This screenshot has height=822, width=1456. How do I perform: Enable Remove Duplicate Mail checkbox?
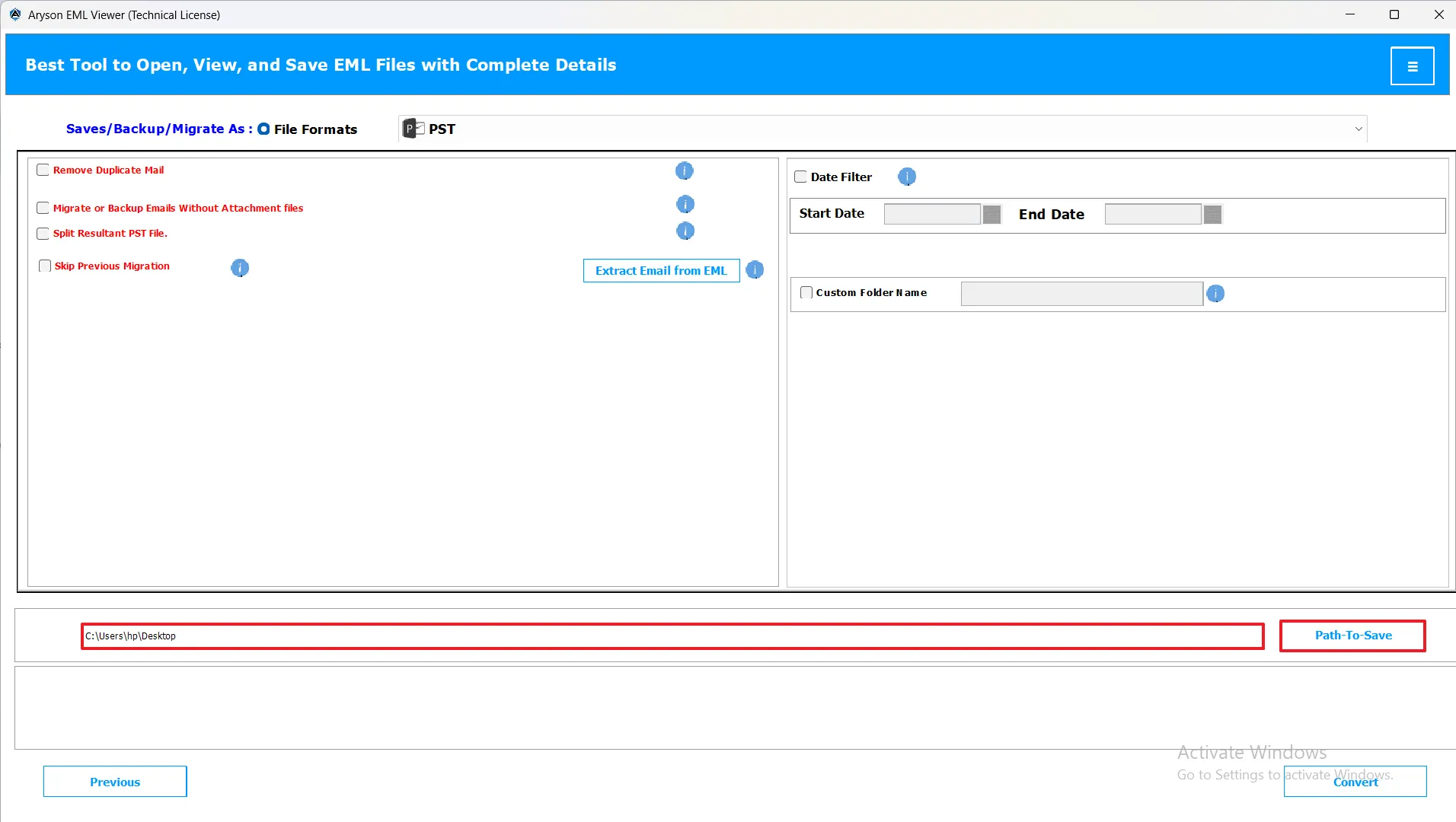pyautogui.click(x=43, y=170)
